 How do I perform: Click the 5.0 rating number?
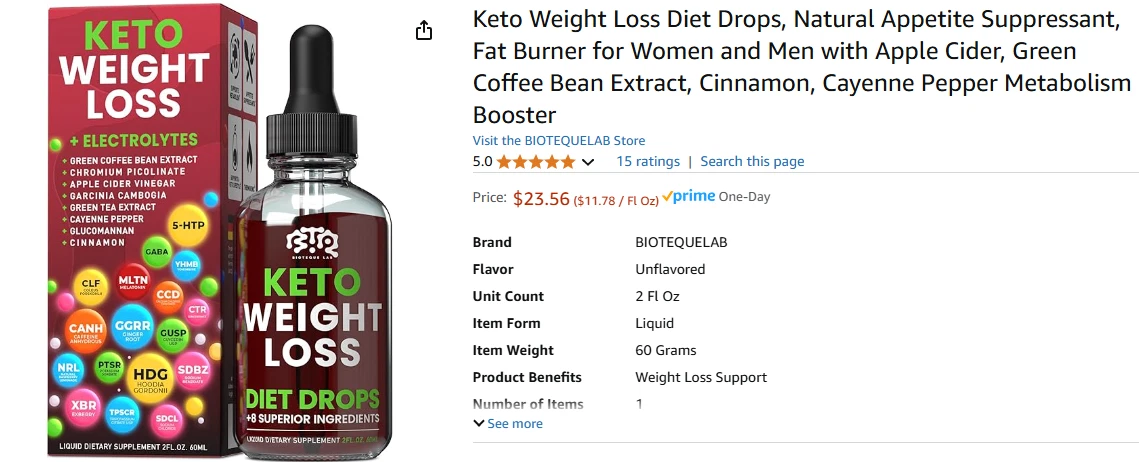(x=482, y=162)
